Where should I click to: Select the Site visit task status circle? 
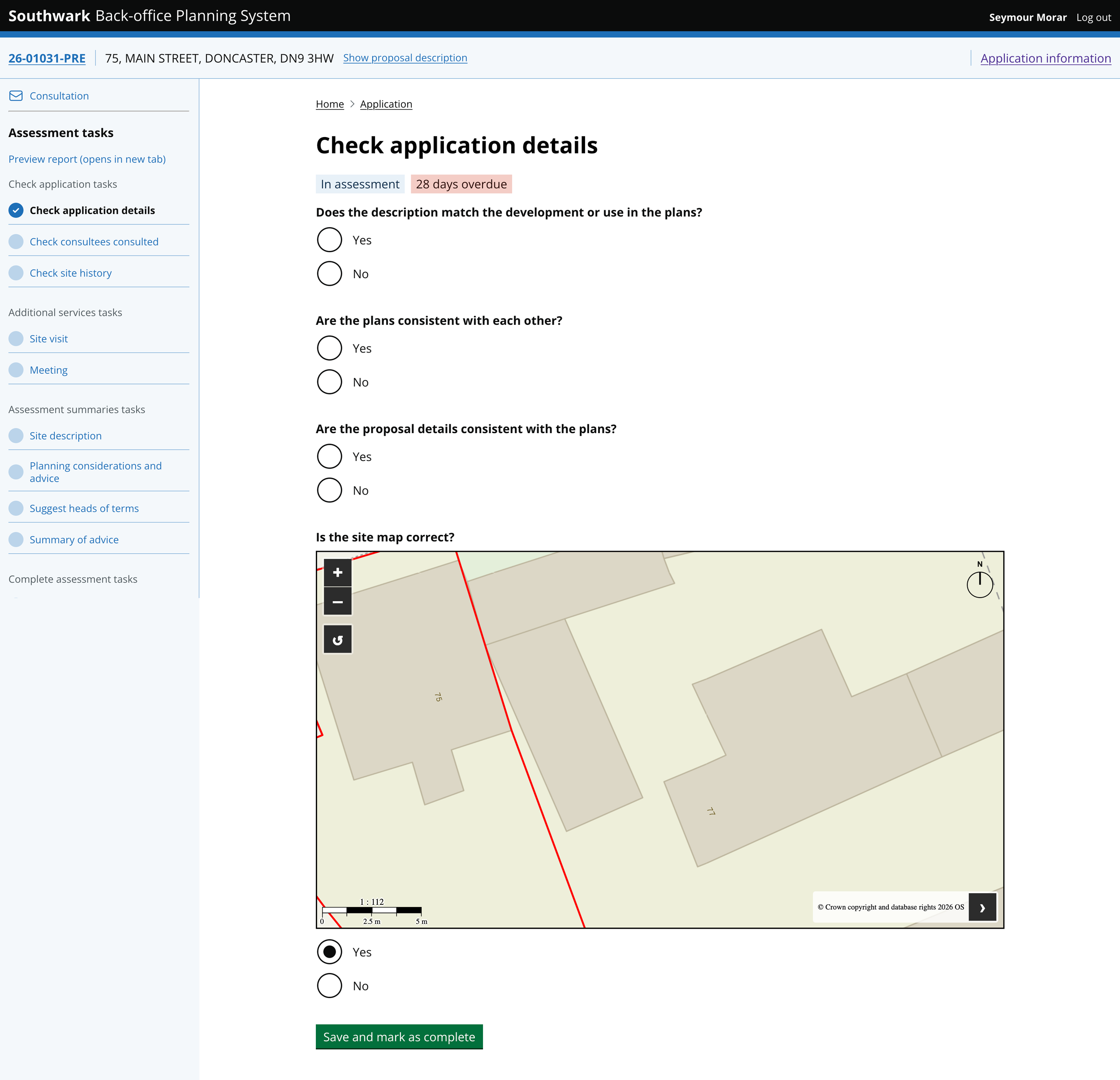tap(15, 338)
